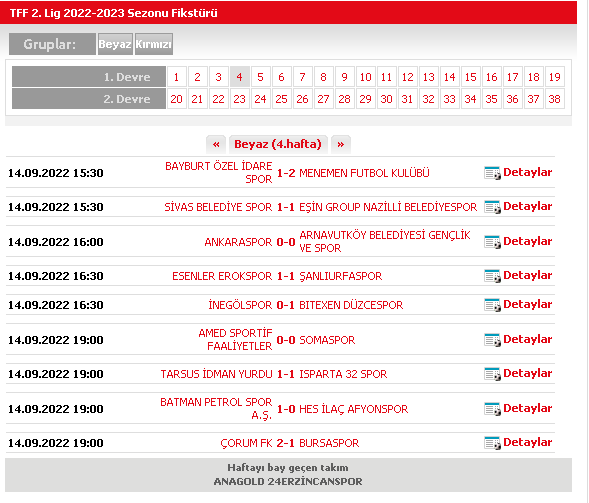Click team ESENLER EROKSPOR
589x503 pixels.
click(x=222, y=276)
